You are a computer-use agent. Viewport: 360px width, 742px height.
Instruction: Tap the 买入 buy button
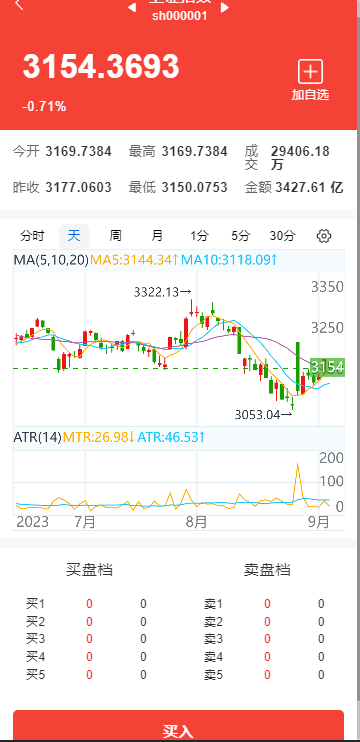point(178,725)
